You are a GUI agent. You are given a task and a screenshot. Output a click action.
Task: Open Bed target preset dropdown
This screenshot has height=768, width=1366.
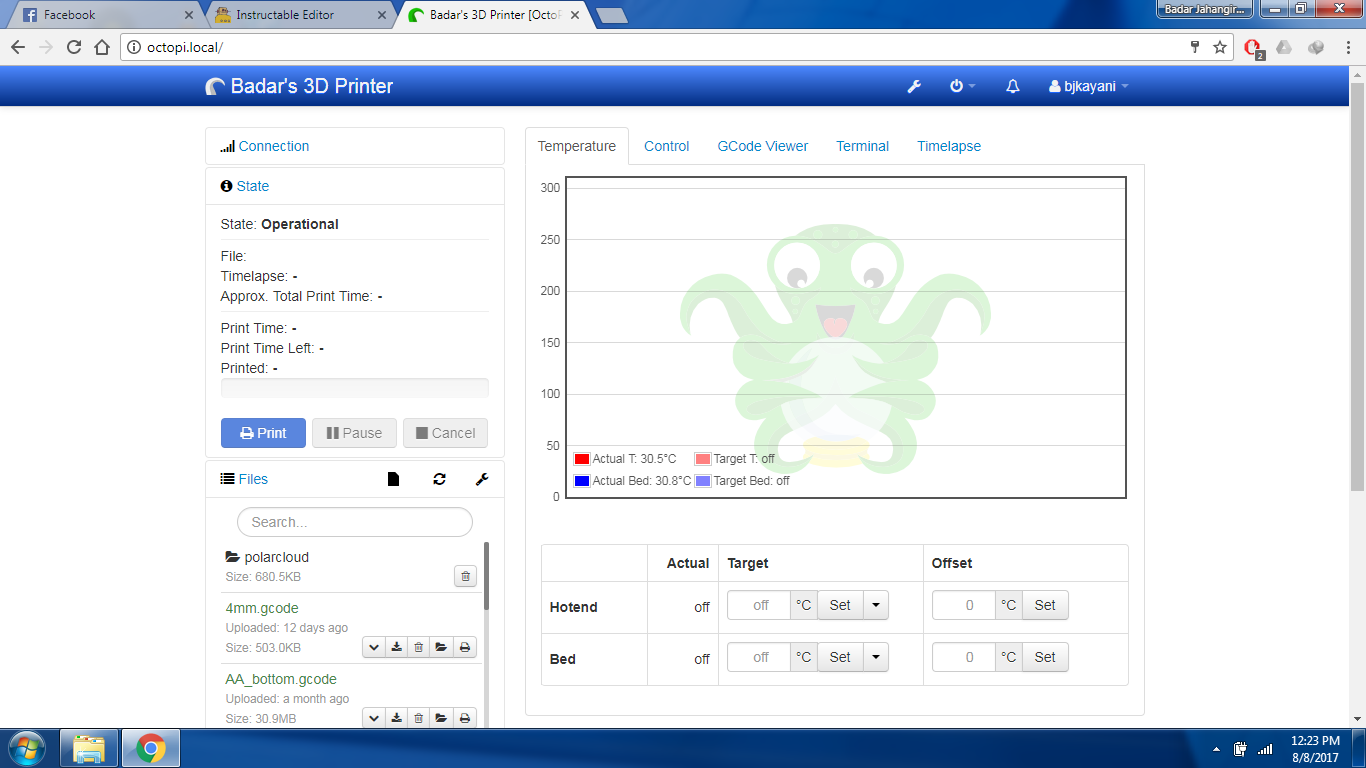click(x=876, y=657)
